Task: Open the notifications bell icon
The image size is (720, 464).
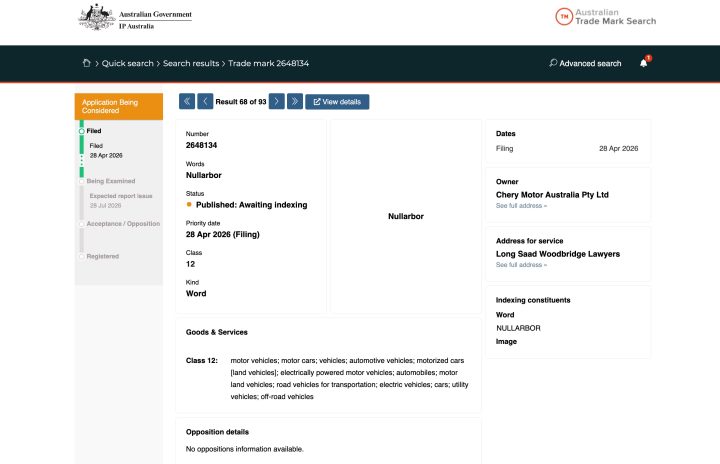Action: 644,63
